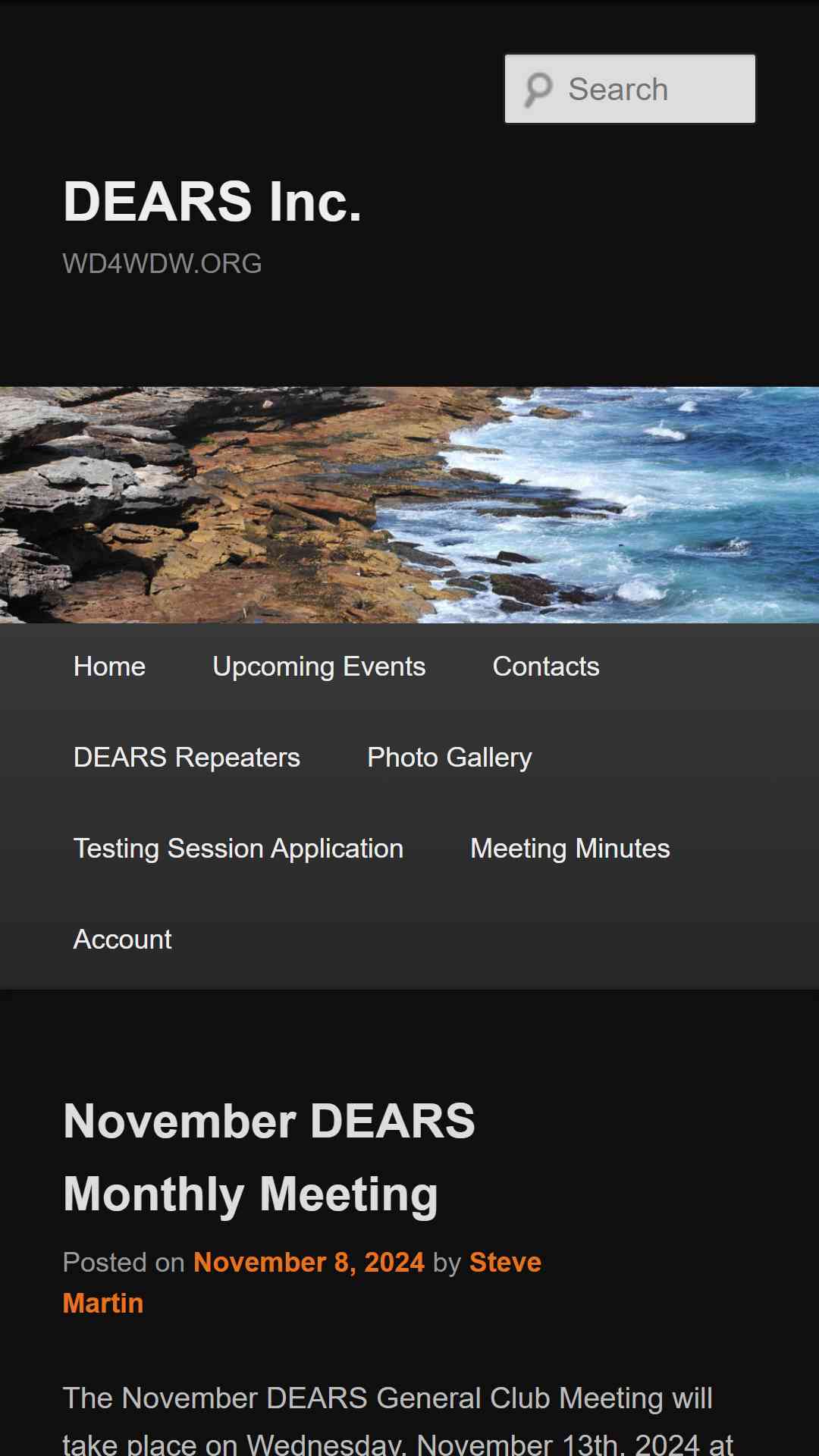The height and width of the screenshot is (1456, 819).
Task: Open the Account menu item
Action: (123, 940)
